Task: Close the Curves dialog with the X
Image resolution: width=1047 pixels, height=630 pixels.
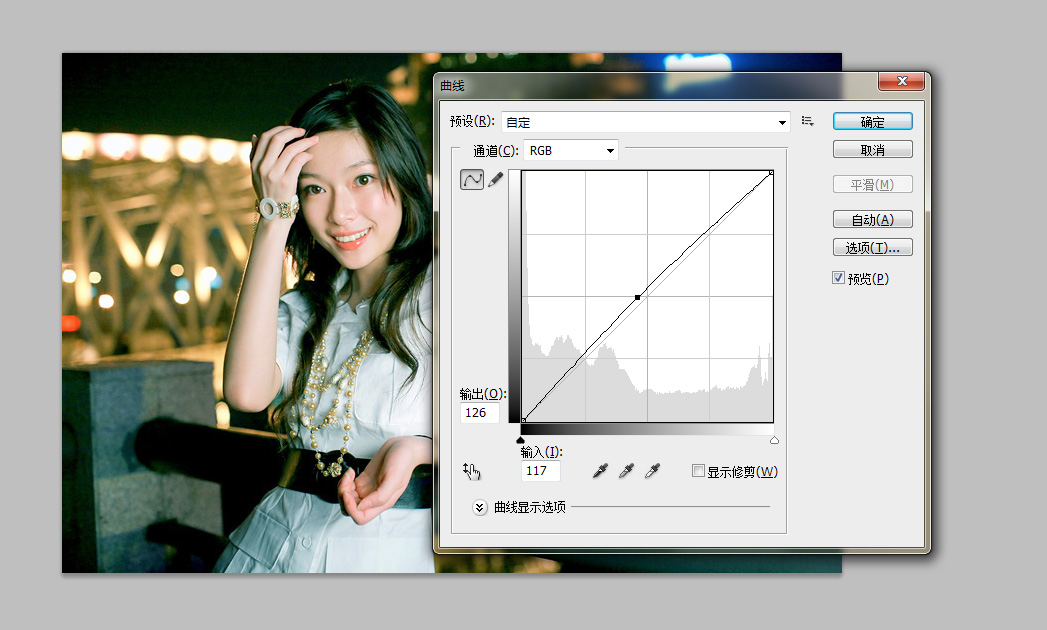Action: coord(901,81)
